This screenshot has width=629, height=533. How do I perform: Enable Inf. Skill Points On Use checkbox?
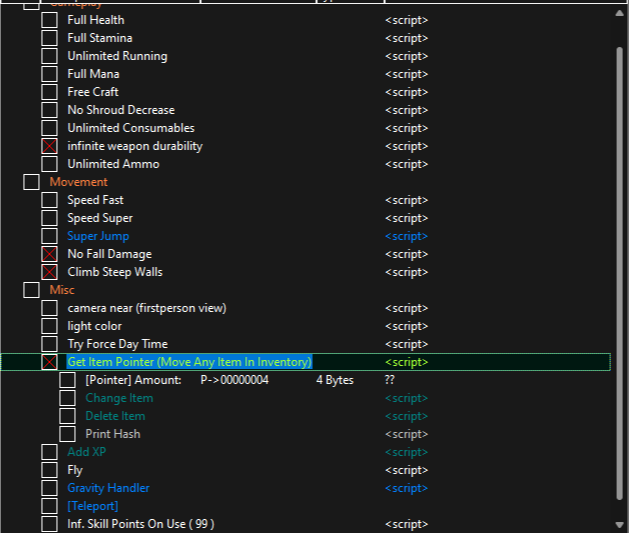49,524
